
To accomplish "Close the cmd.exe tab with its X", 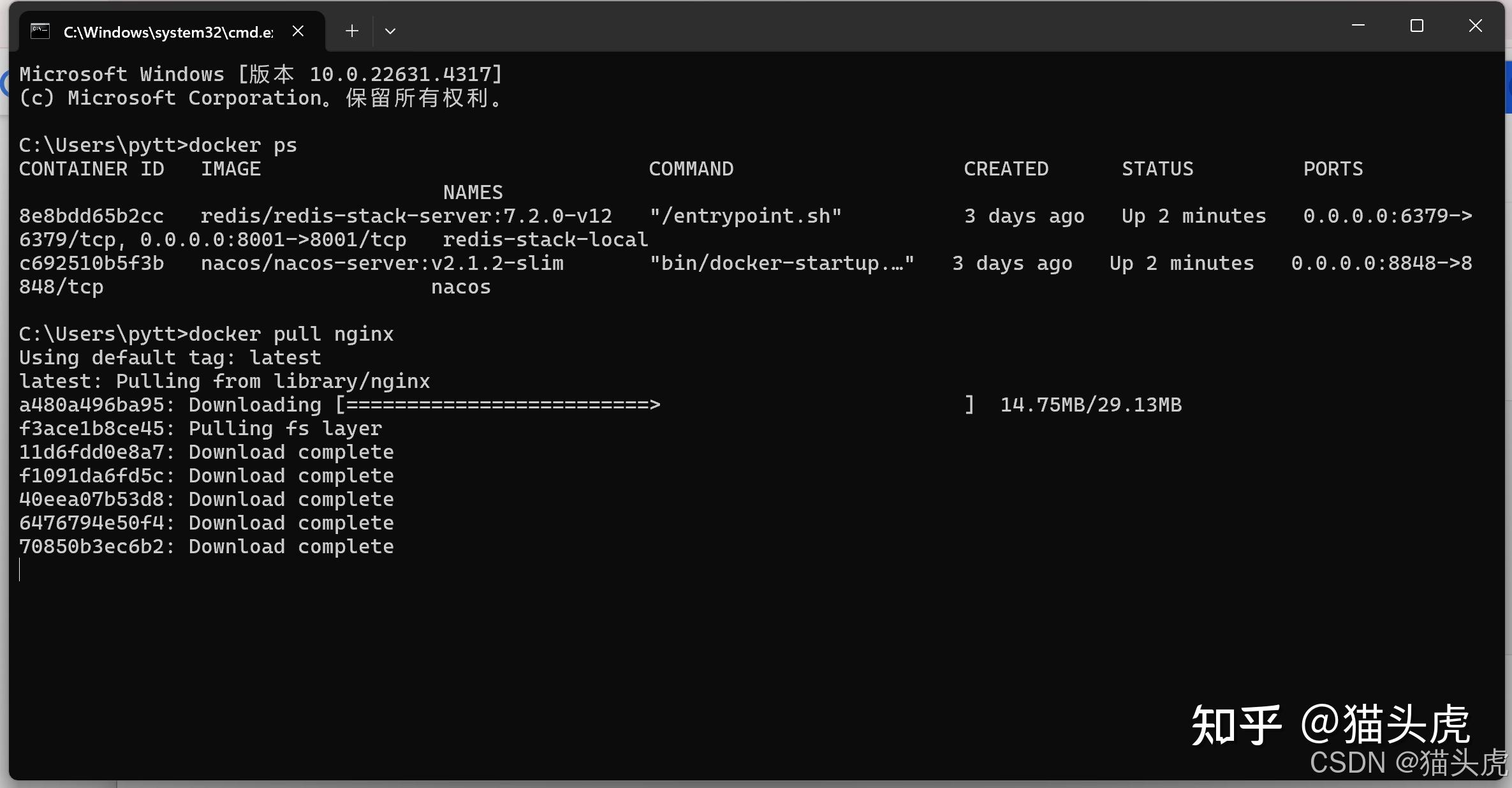I will [298, 31].
